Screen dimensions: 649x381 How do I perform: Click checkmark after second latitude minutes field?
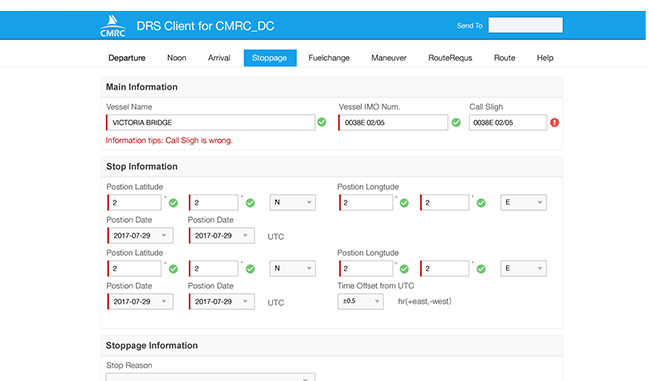(250, 269)
